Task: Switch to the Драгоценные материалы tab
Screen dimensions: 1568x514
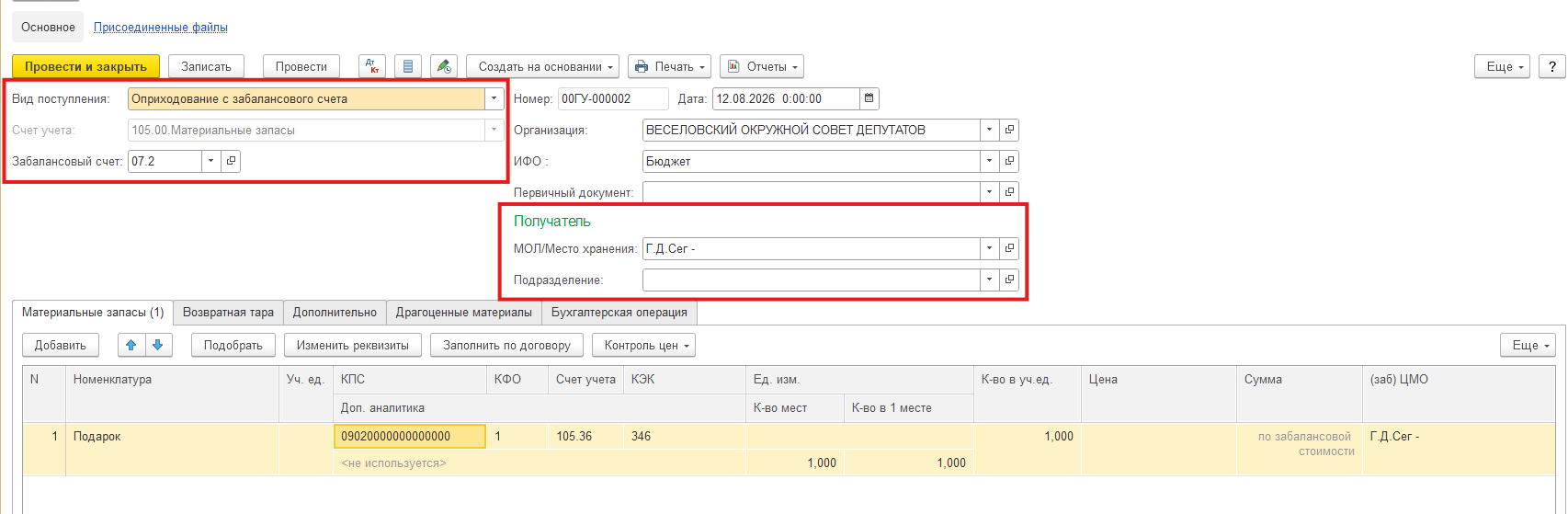Action: pyautogui.click(x=464, y=313)
